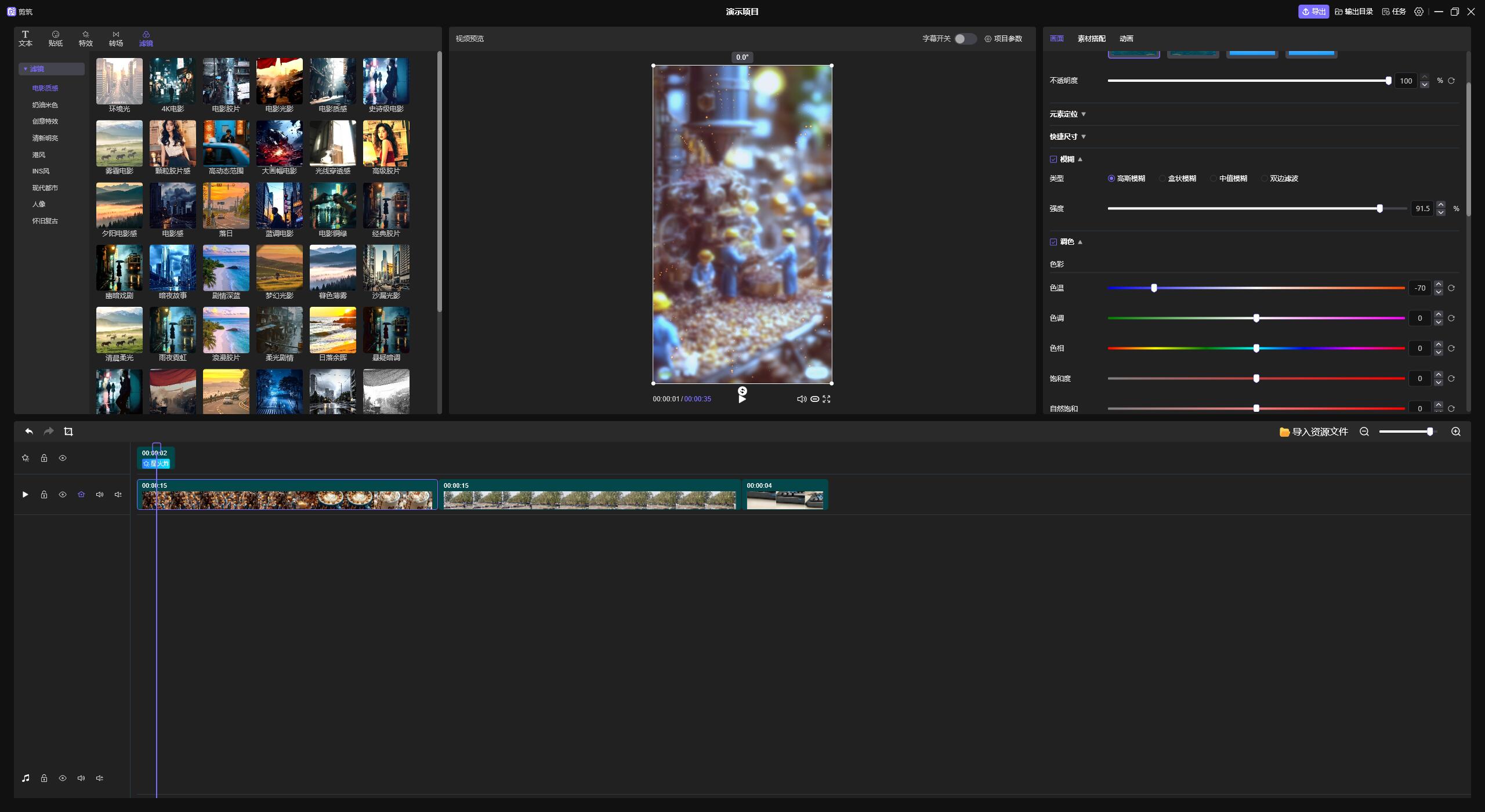
Task: Expand the 元素定位 section
Action: [x=1067, y=114]
